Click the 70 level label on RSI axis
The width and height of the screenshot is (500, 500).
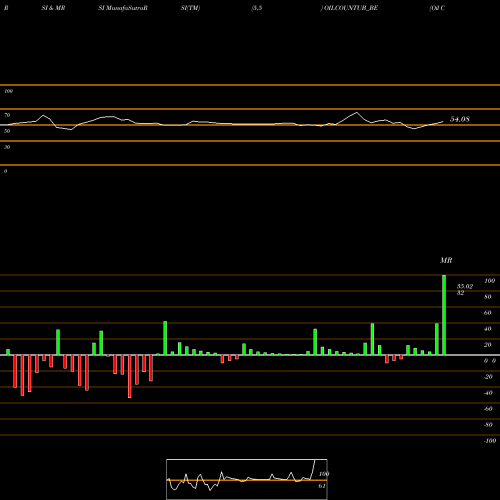[7, 115]
